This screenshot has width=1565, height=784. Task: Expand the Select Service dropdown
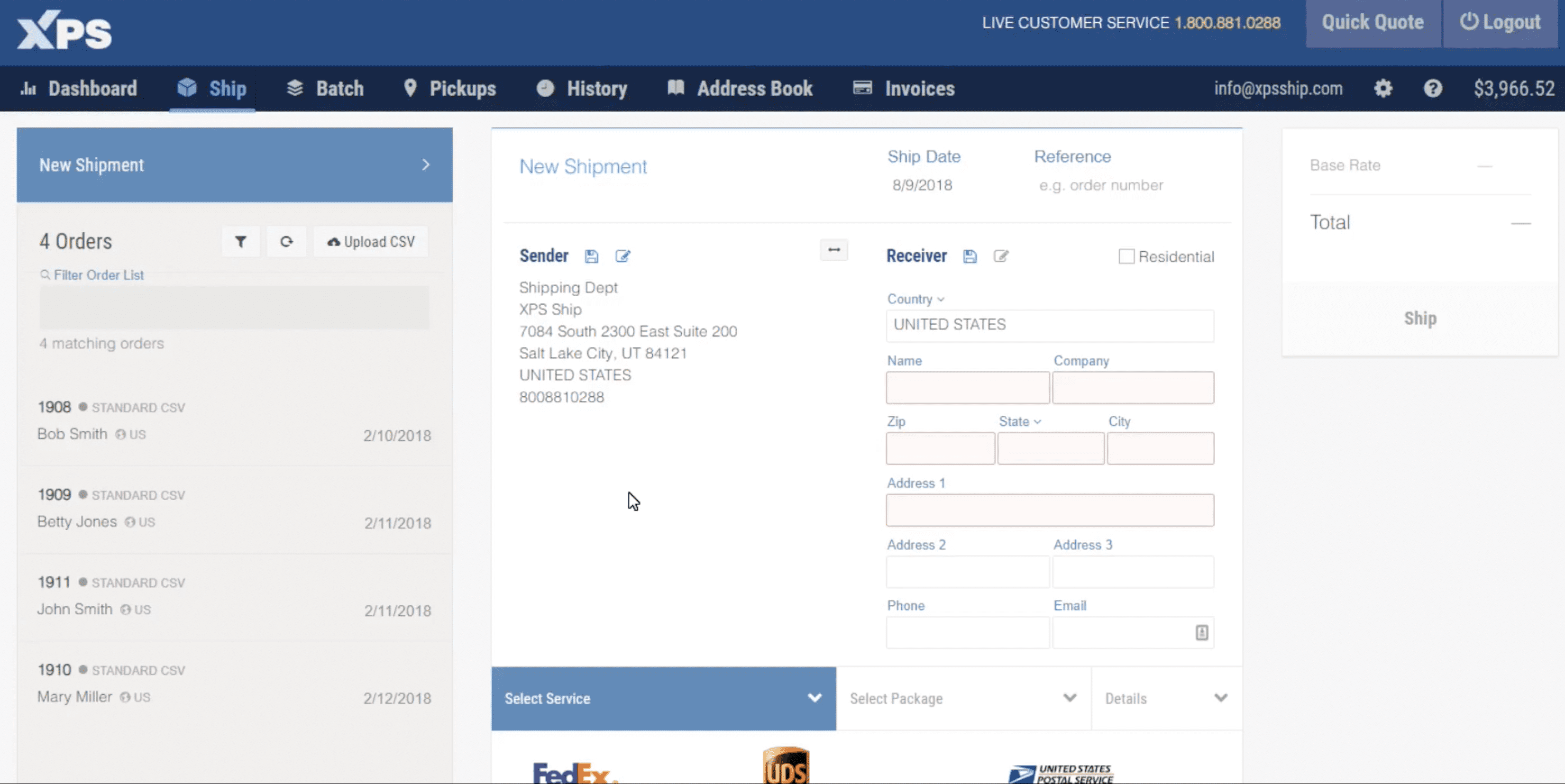[x=663, y=698]
